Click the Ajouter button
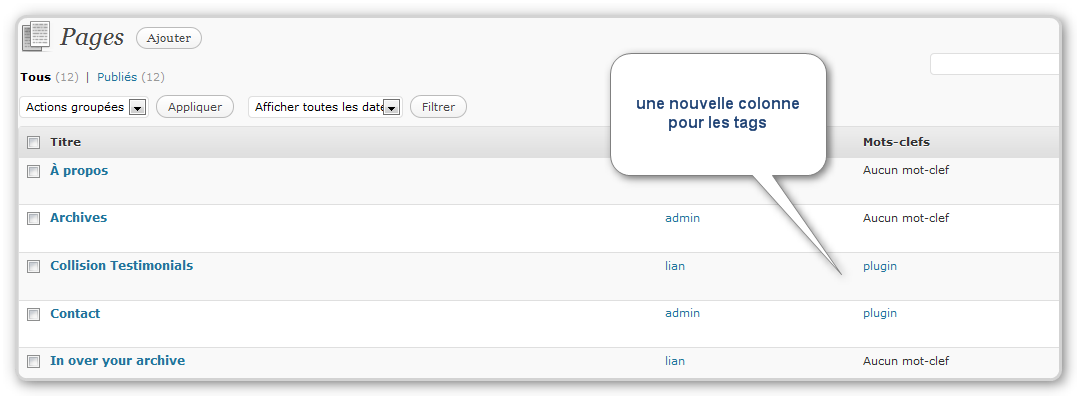Screen dimensions: 1077x396 coord(169,38)
